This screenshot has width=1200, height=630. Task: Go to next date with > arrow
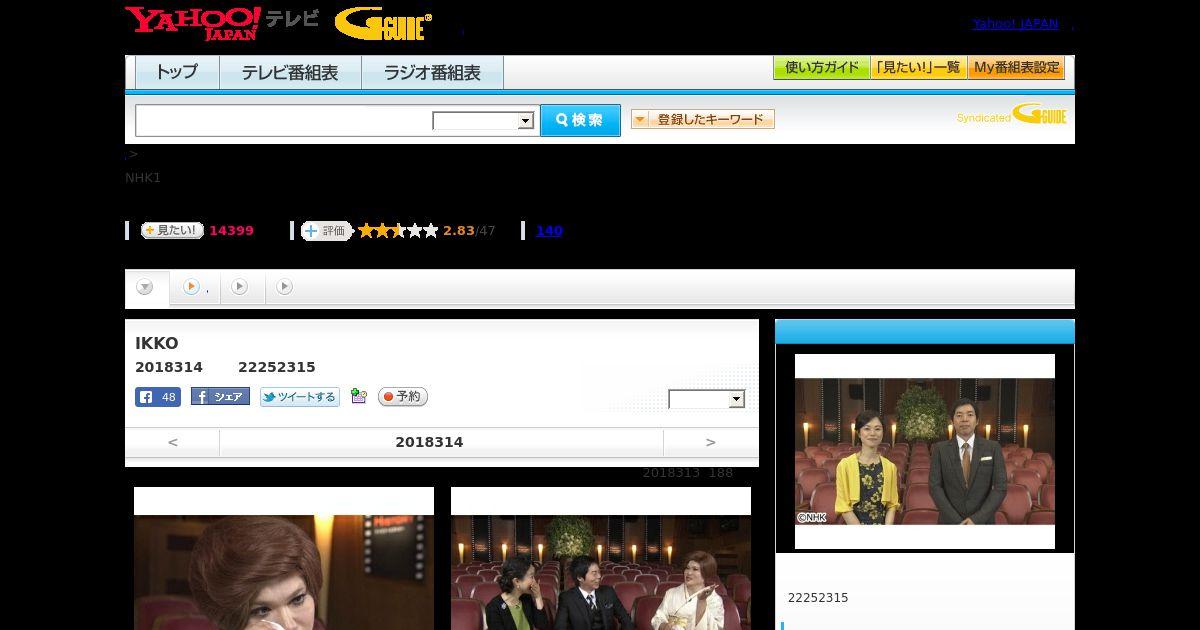711,442
